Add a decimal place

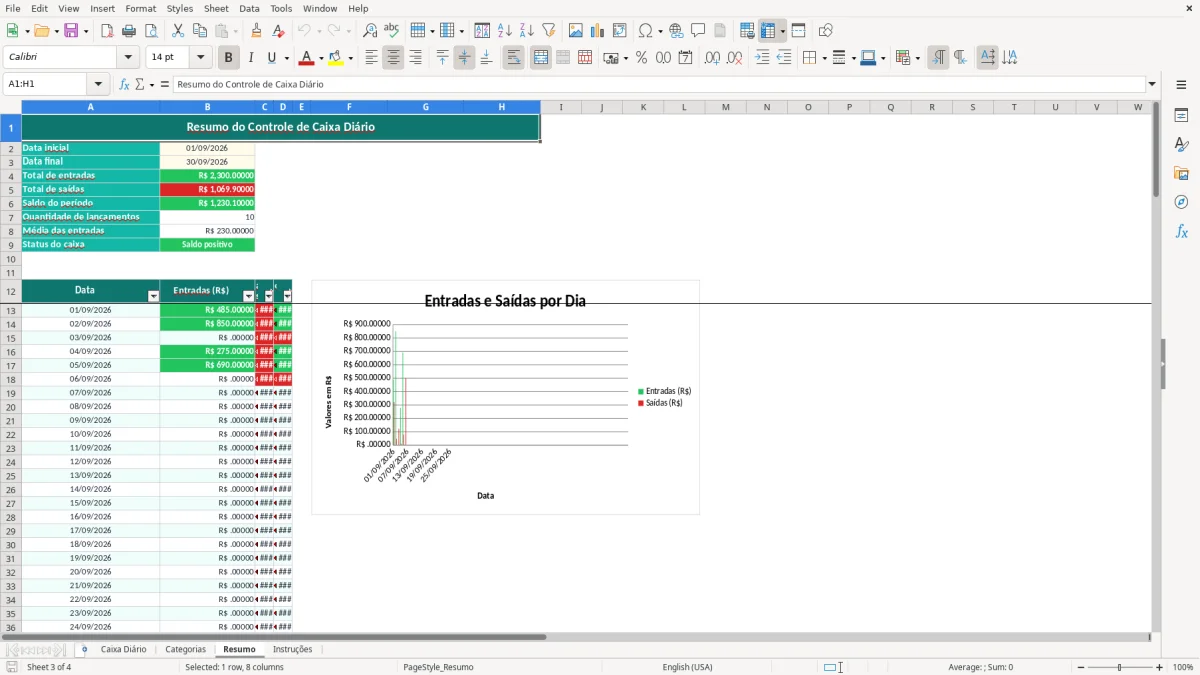tap(712, 58)
